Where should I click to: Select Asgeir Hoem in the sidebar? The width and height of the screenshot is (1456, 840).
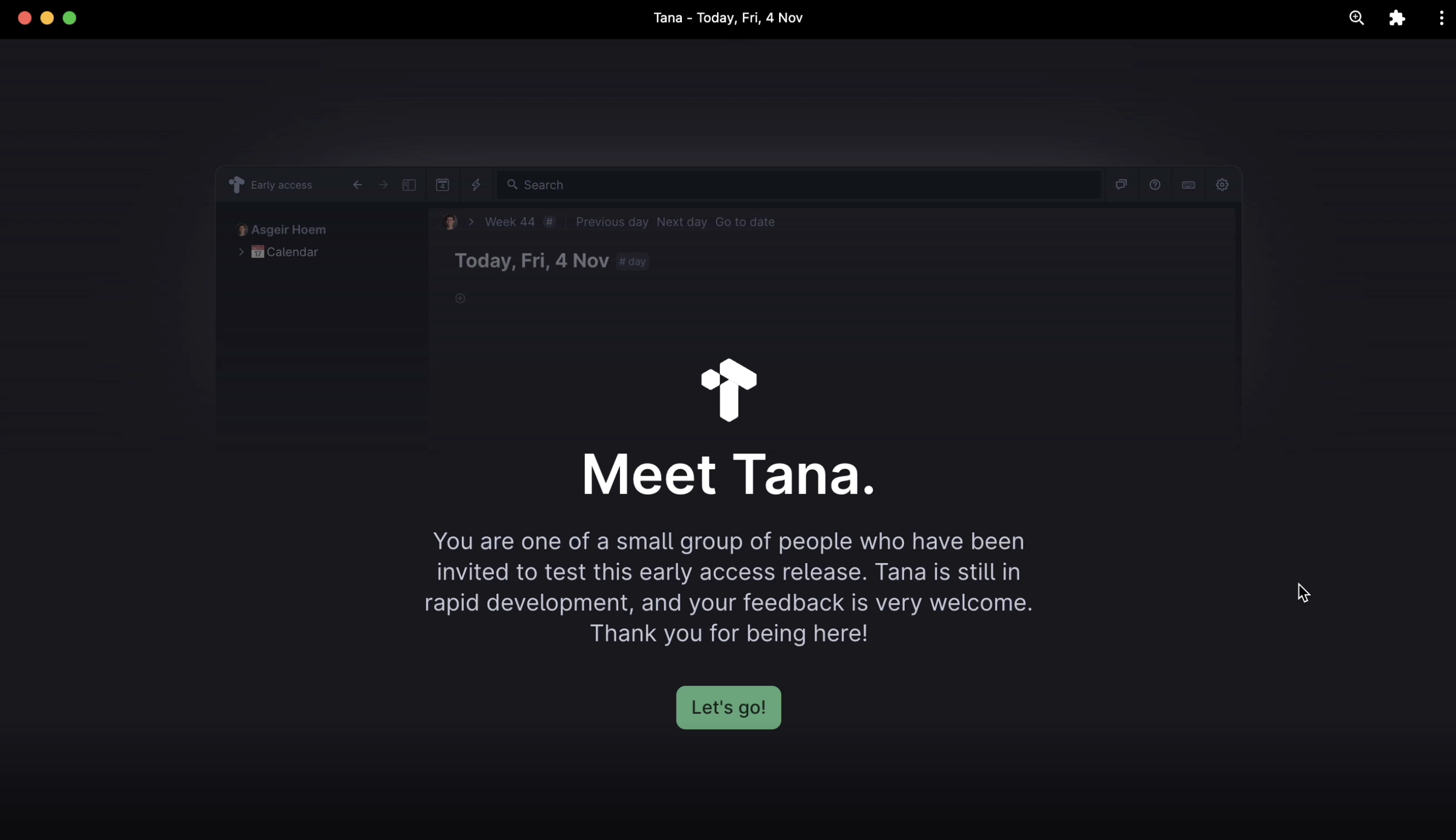coord(289,230)
